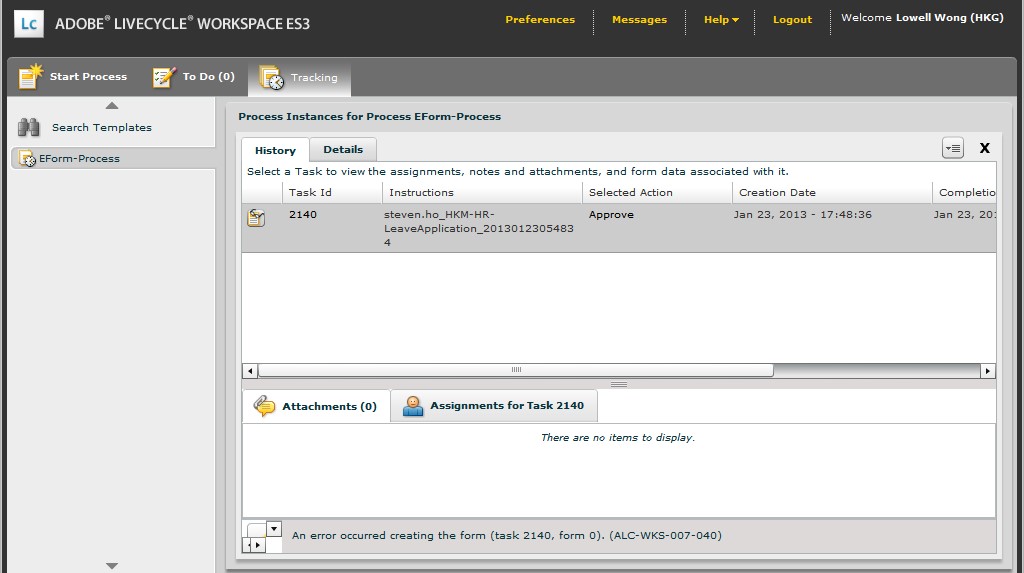
Task: Click the LiveCycle Lc logo icon
Action: (29, 24)
